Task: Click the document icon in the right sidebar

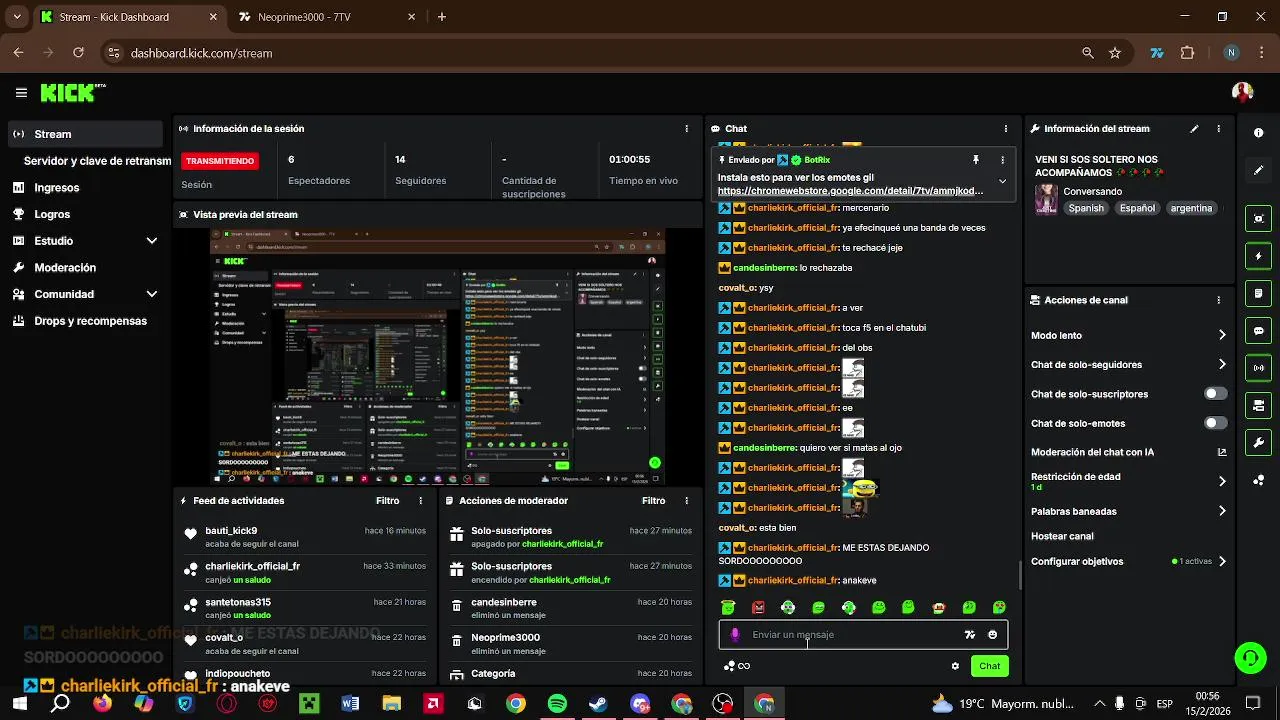Action: coord(1258,293)
